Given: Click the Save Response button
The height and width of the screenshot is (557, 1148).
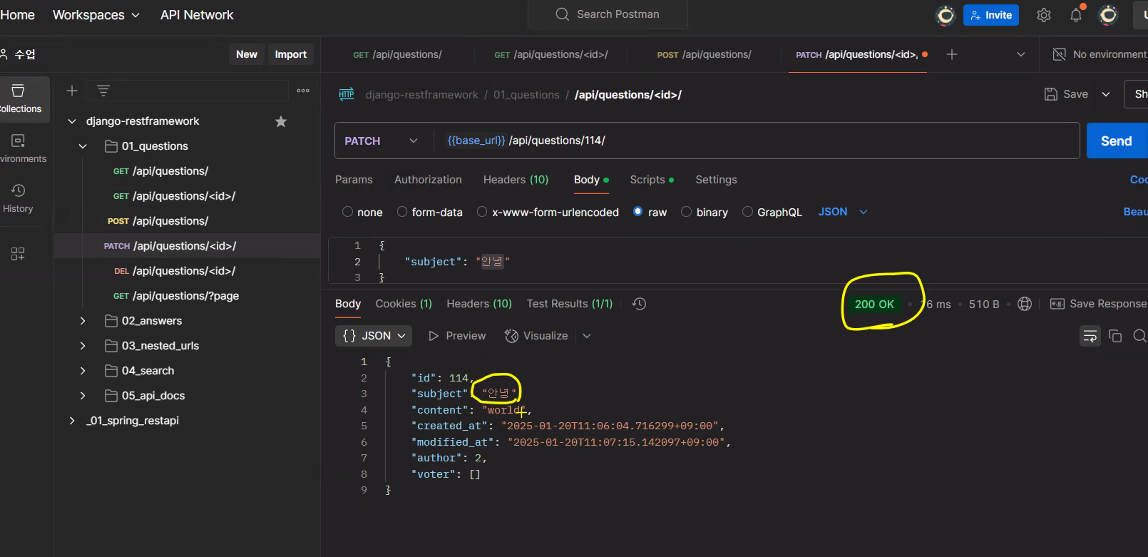Looking at the screenshot, I should coord(1097,304).
